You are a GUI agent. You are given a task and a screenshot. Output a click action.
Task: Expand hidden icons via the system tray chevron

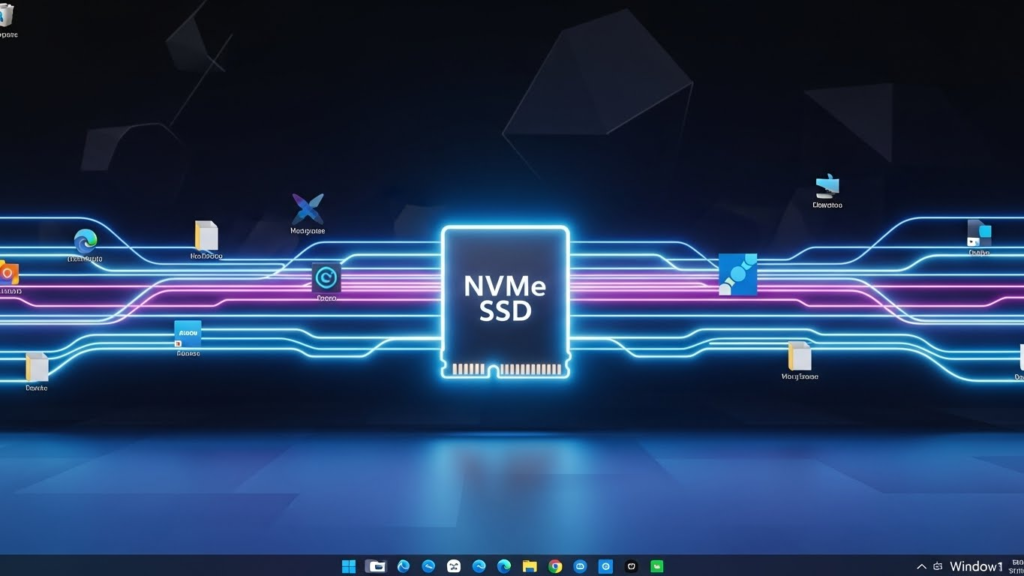click(920, 565)
